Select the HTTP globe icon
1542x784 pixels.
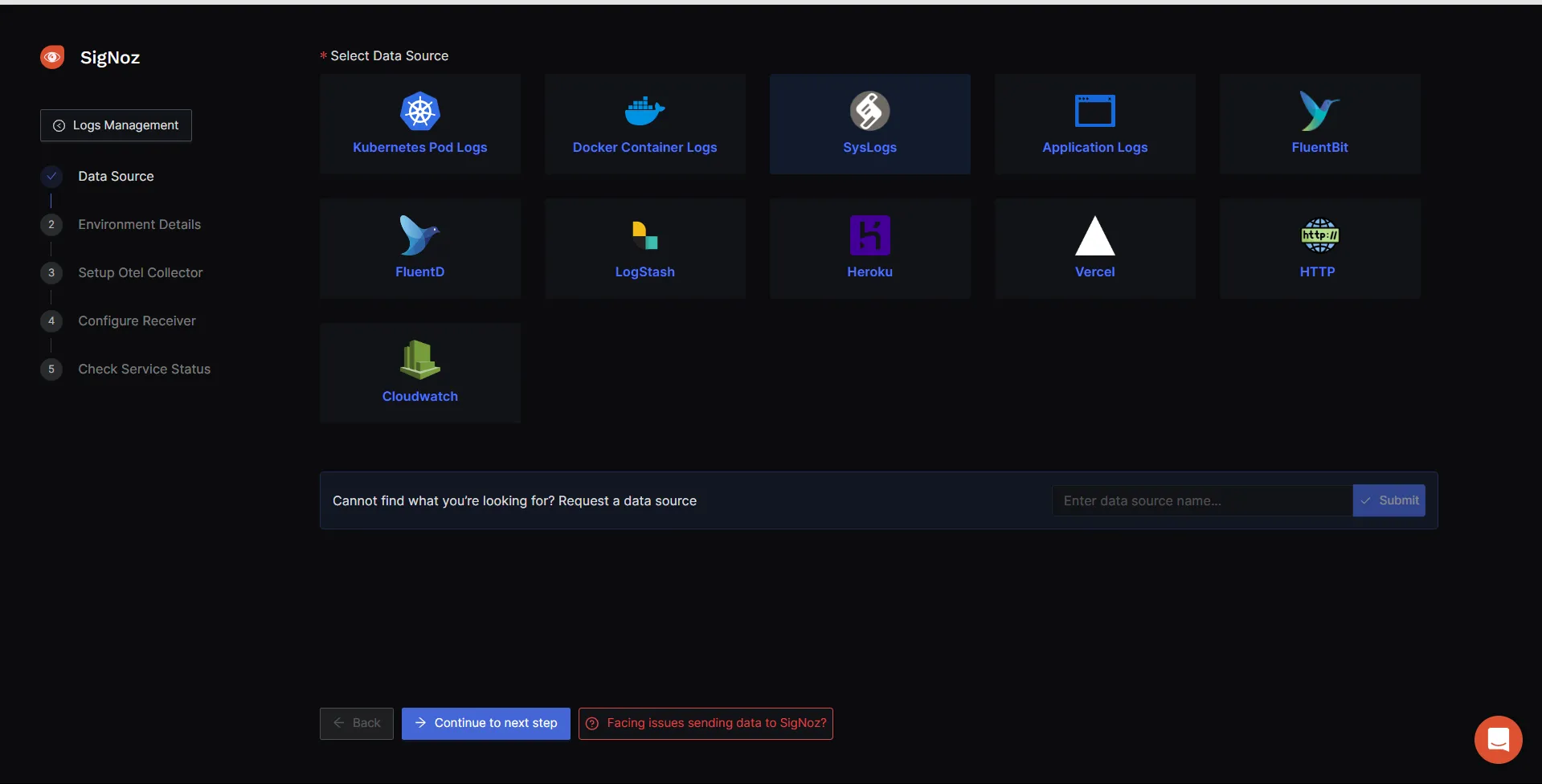click(x=1319, y=236)
